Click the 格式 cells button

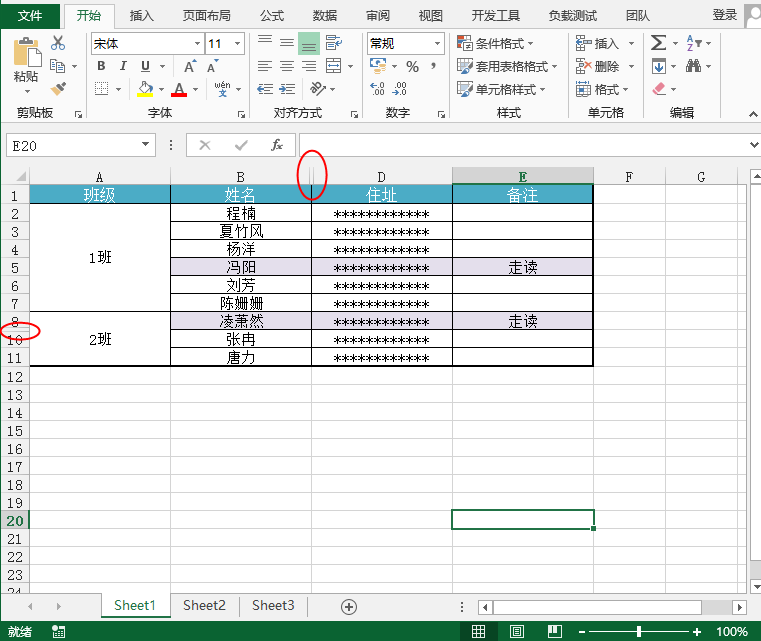602,89
